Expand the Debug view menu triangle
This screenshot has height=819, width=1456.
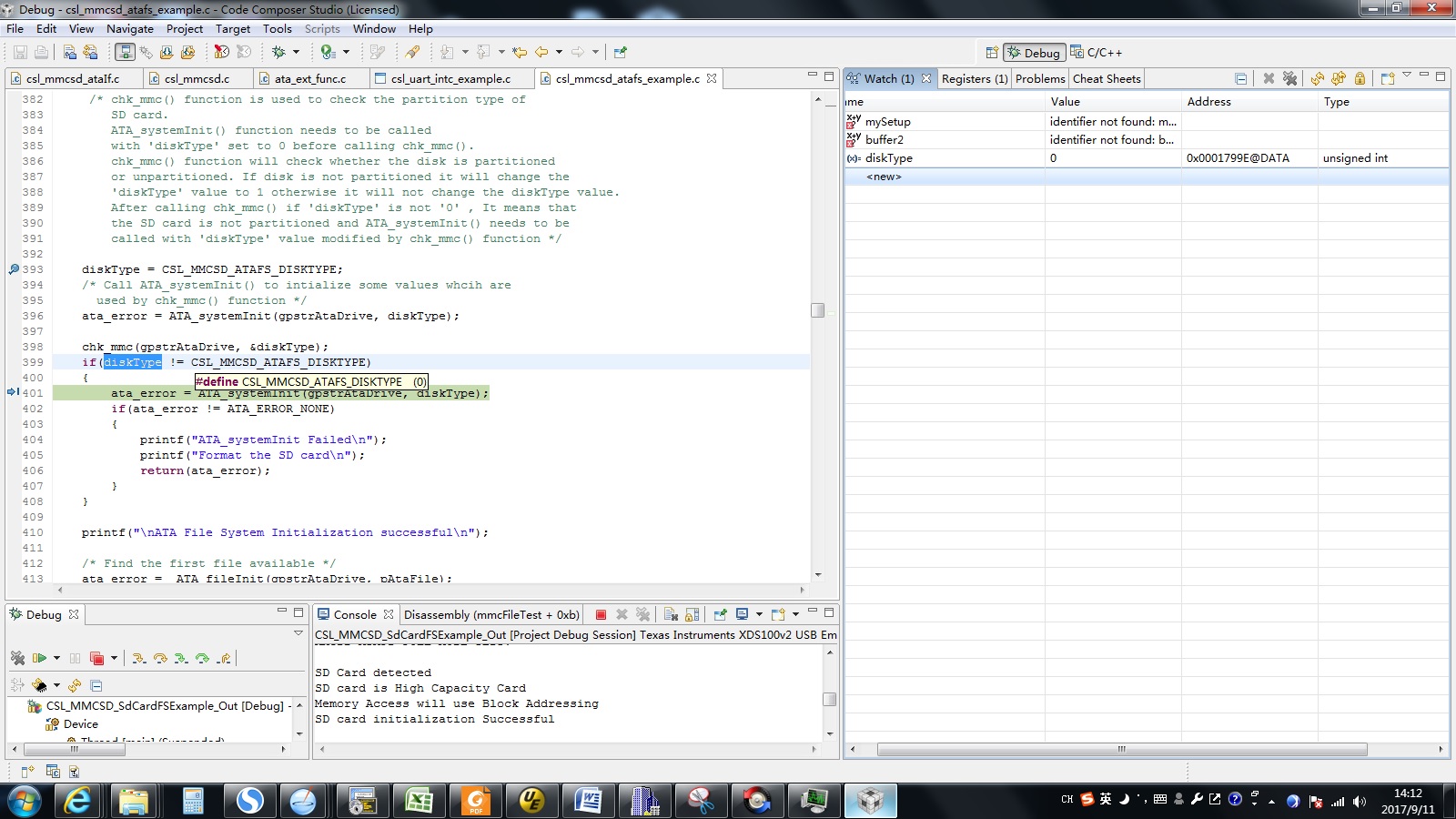pyautogui.click(x=298, y=633)
